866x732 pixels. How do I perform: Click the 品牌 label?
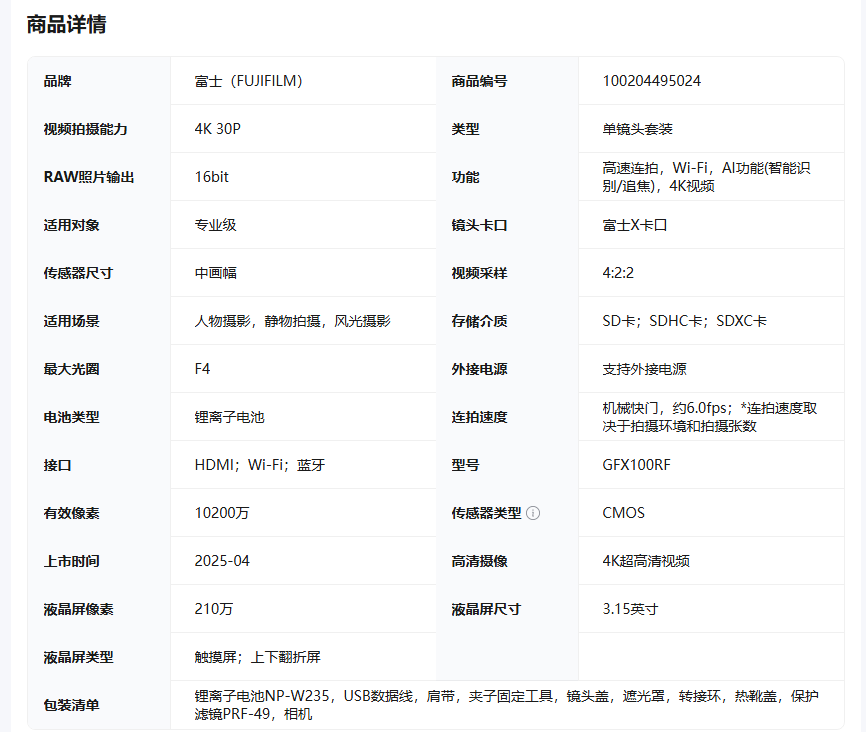57,81
